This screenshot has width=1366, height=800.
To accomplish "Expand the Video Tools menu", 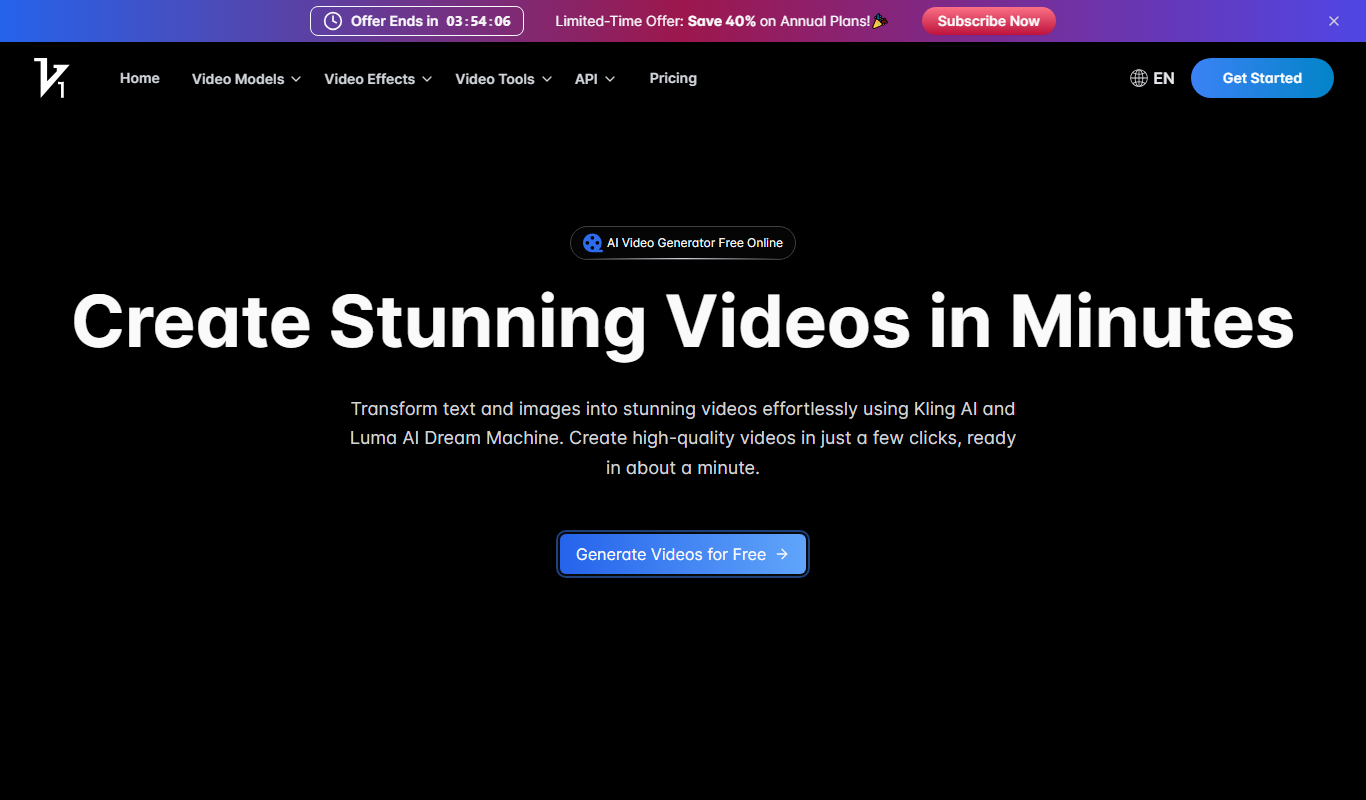I will [x=503, y=79].
